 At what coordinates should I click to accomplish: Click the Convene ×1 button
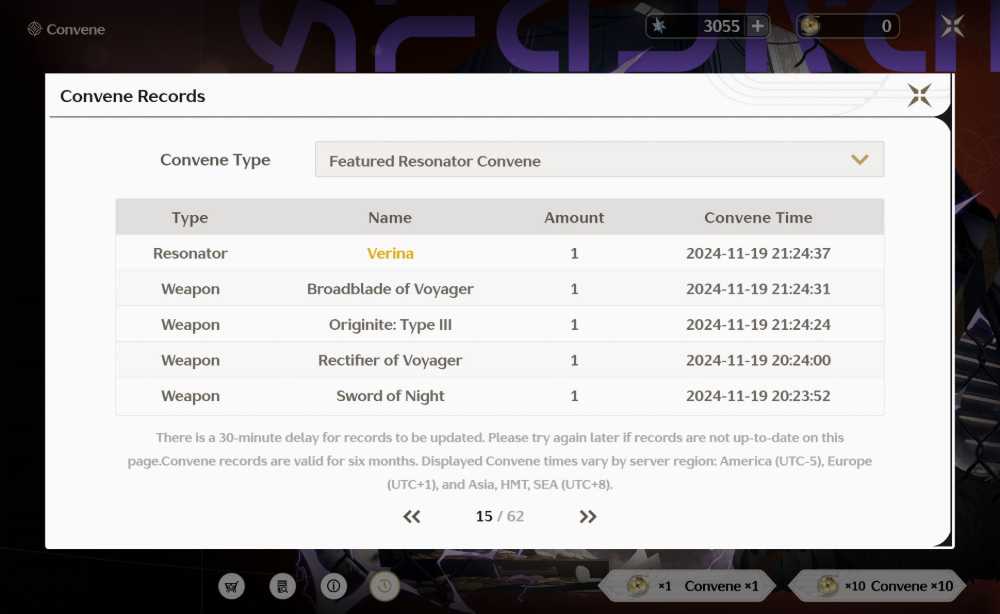click(x=688, y=586)
